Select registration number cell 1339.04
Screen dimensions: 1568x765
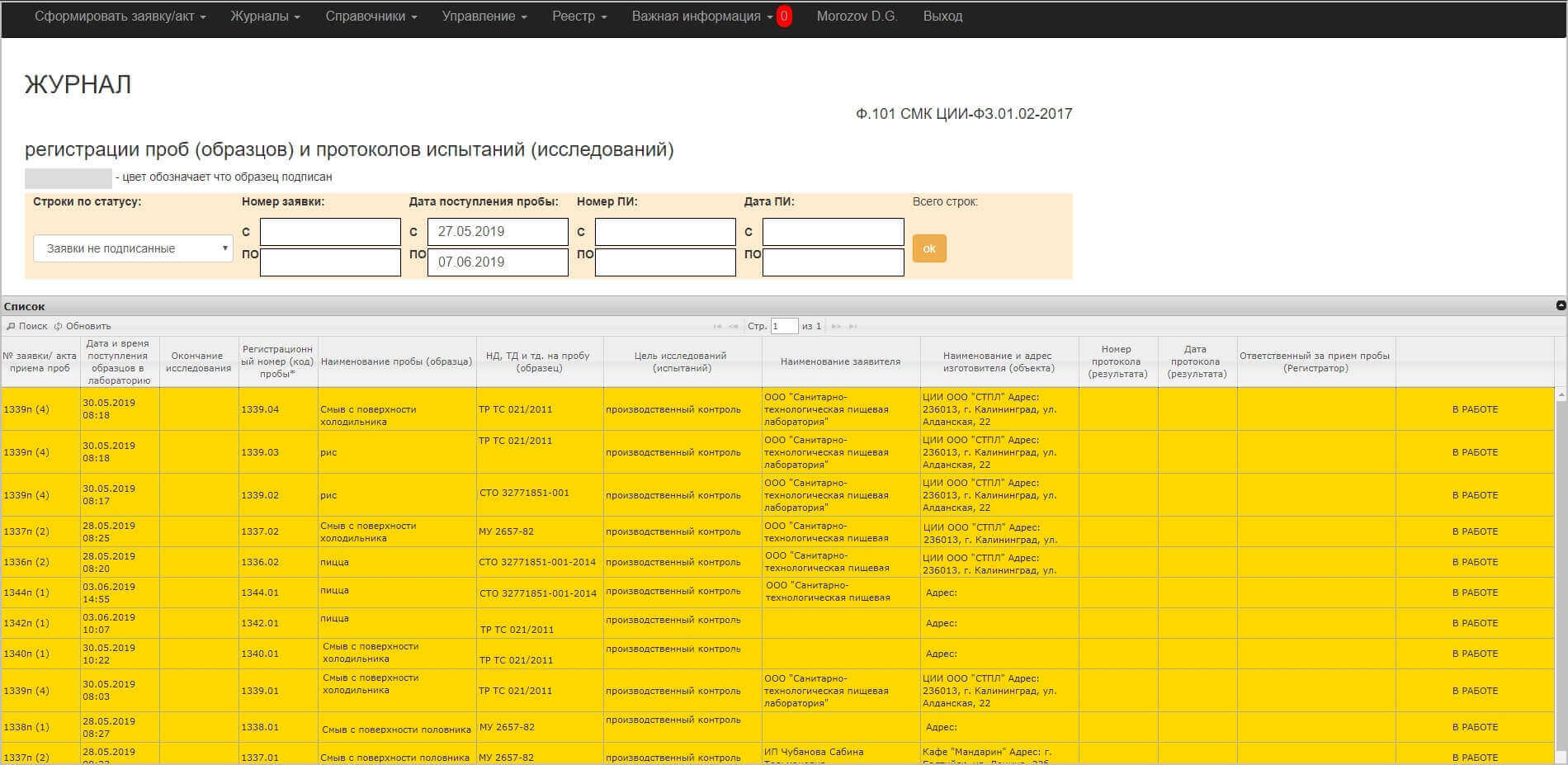(277, 409)
